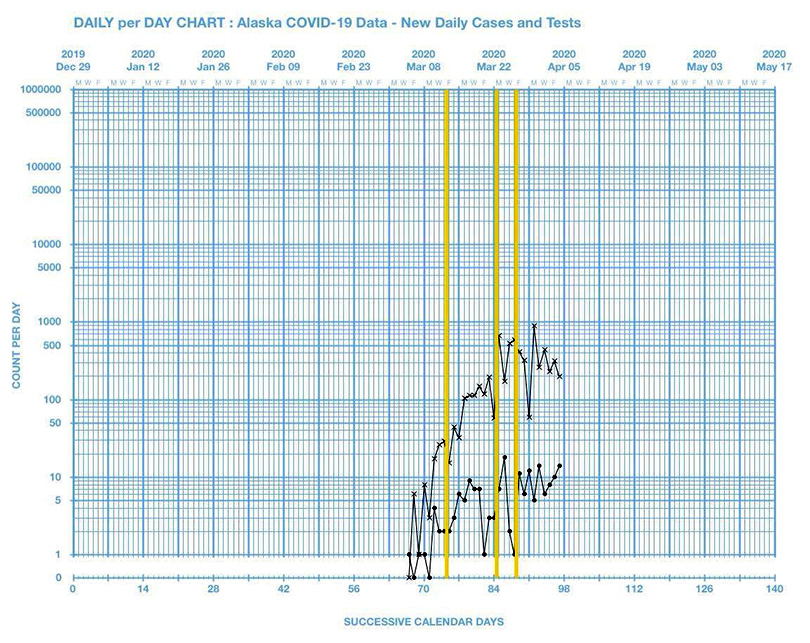Viewport: 810px width, 643px height.
Task: Click the COUNT PER DAY axis title
Action: pyautogui.click(x=16, y=332)
